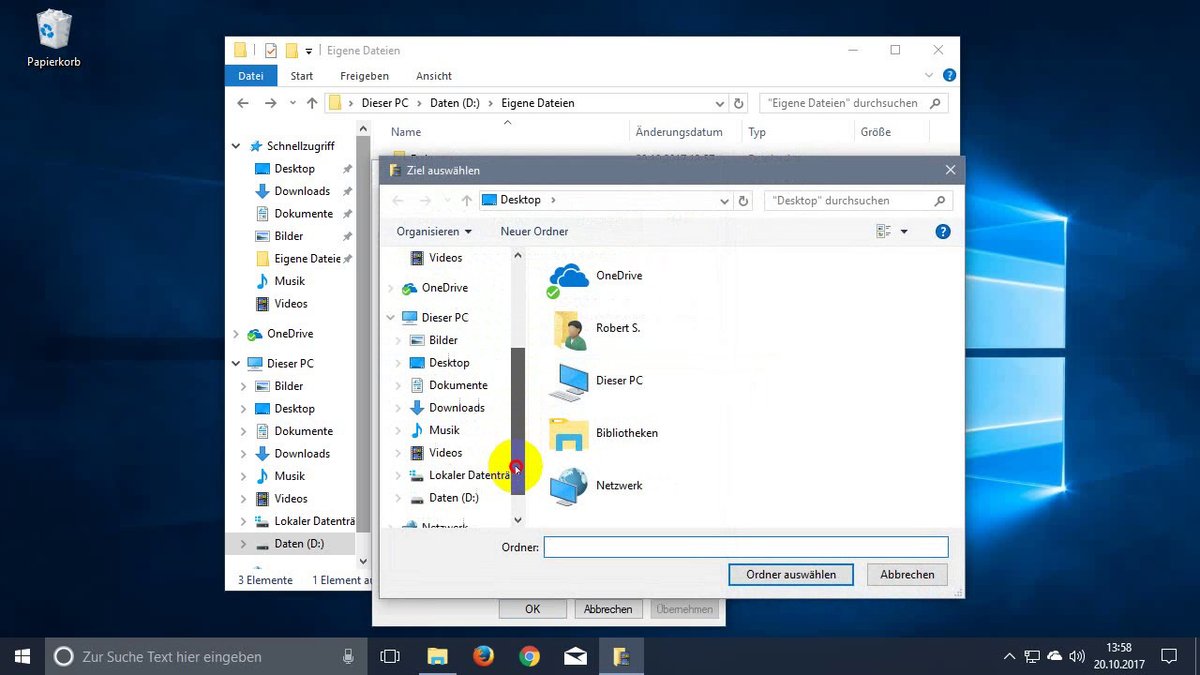
Task: Create a Neuer Ordner
Action: click(x=533, y=231)
